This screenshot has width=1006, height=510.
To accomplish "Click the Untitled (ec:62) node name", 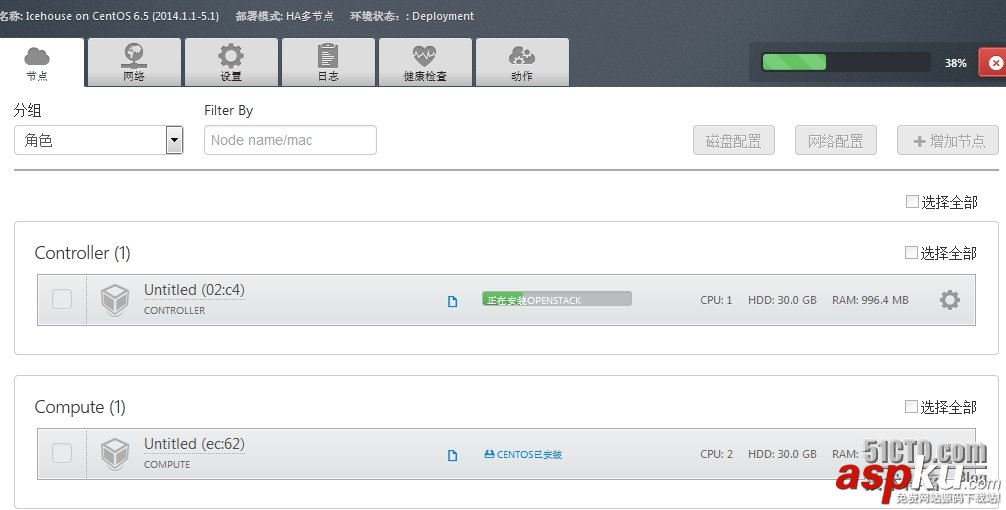I will pos(194,444).
